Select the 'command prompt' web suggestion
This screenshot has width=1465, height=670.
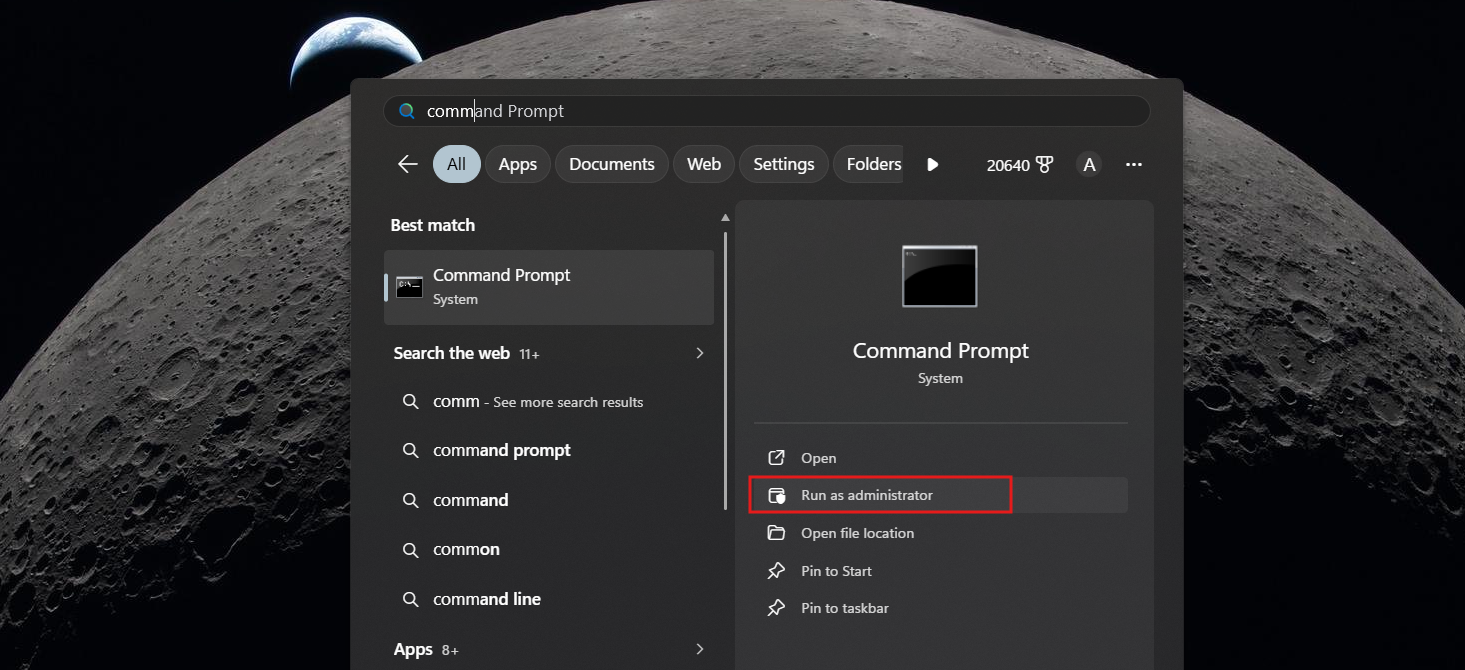click(549, 450)
